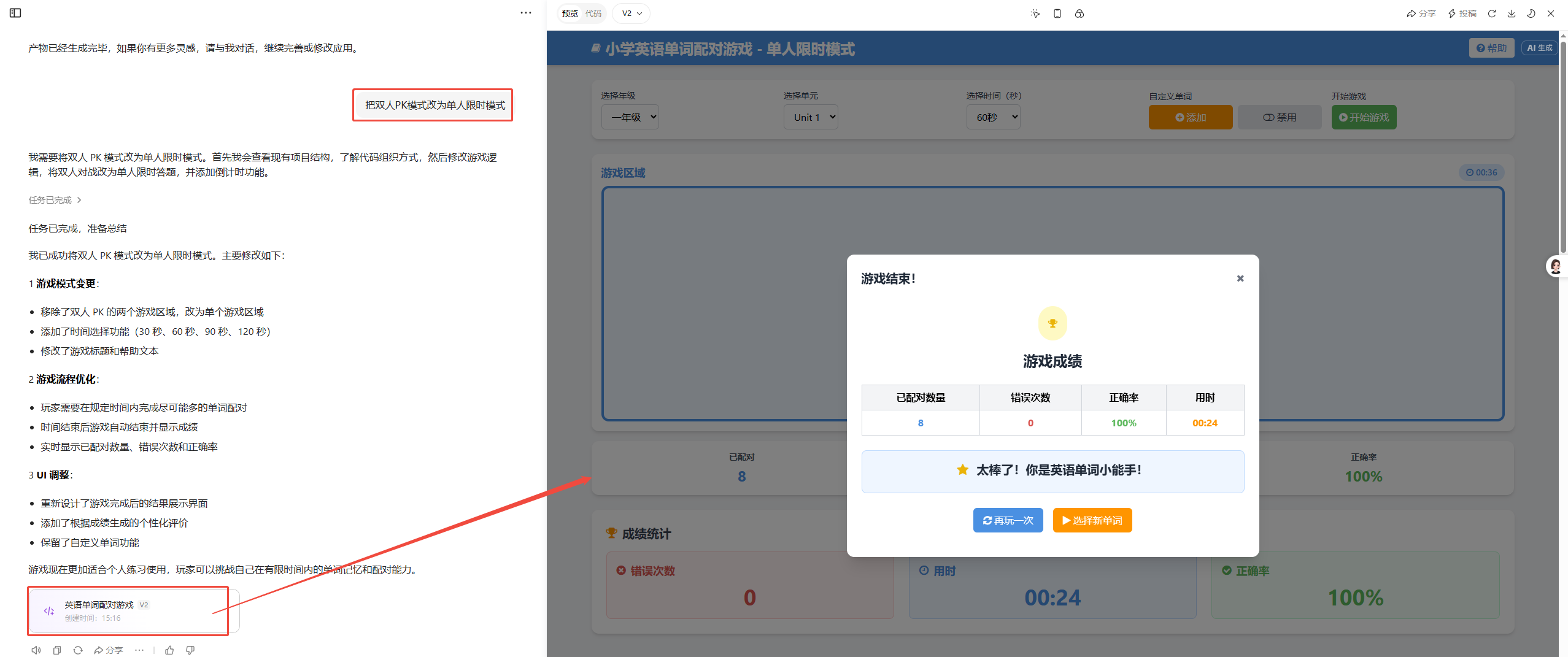Give the response a thumbs up
The width and height of the screenshot is (1568, 657).
[x=169, y=650]
